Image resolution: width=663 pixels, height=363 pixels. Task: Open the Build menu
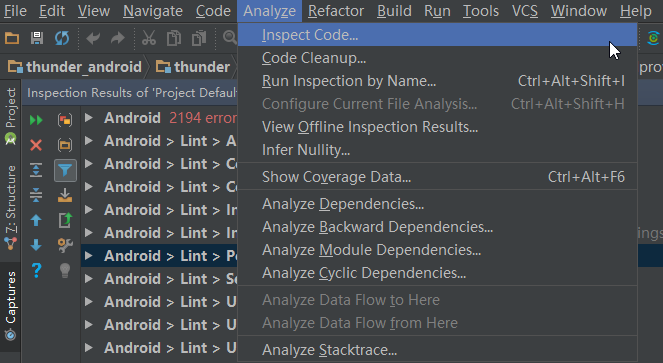[394, 11]
